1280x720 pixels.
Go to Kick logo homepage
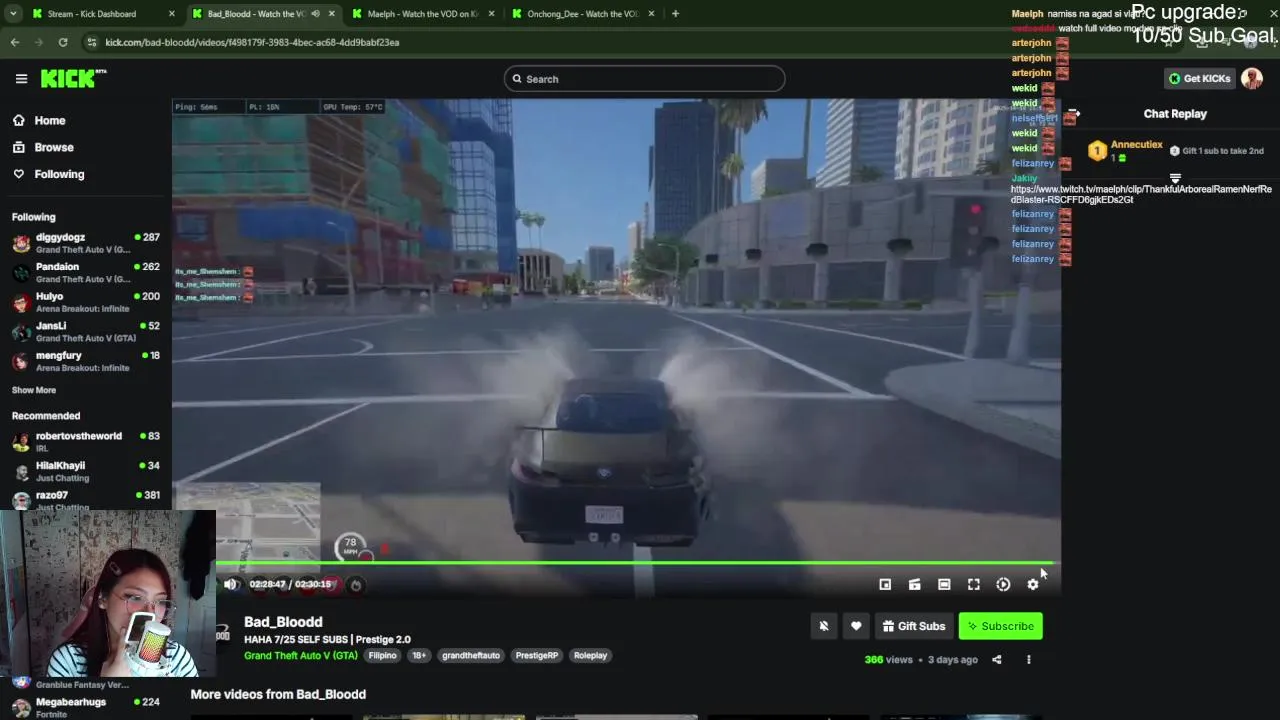click(73, 78)
